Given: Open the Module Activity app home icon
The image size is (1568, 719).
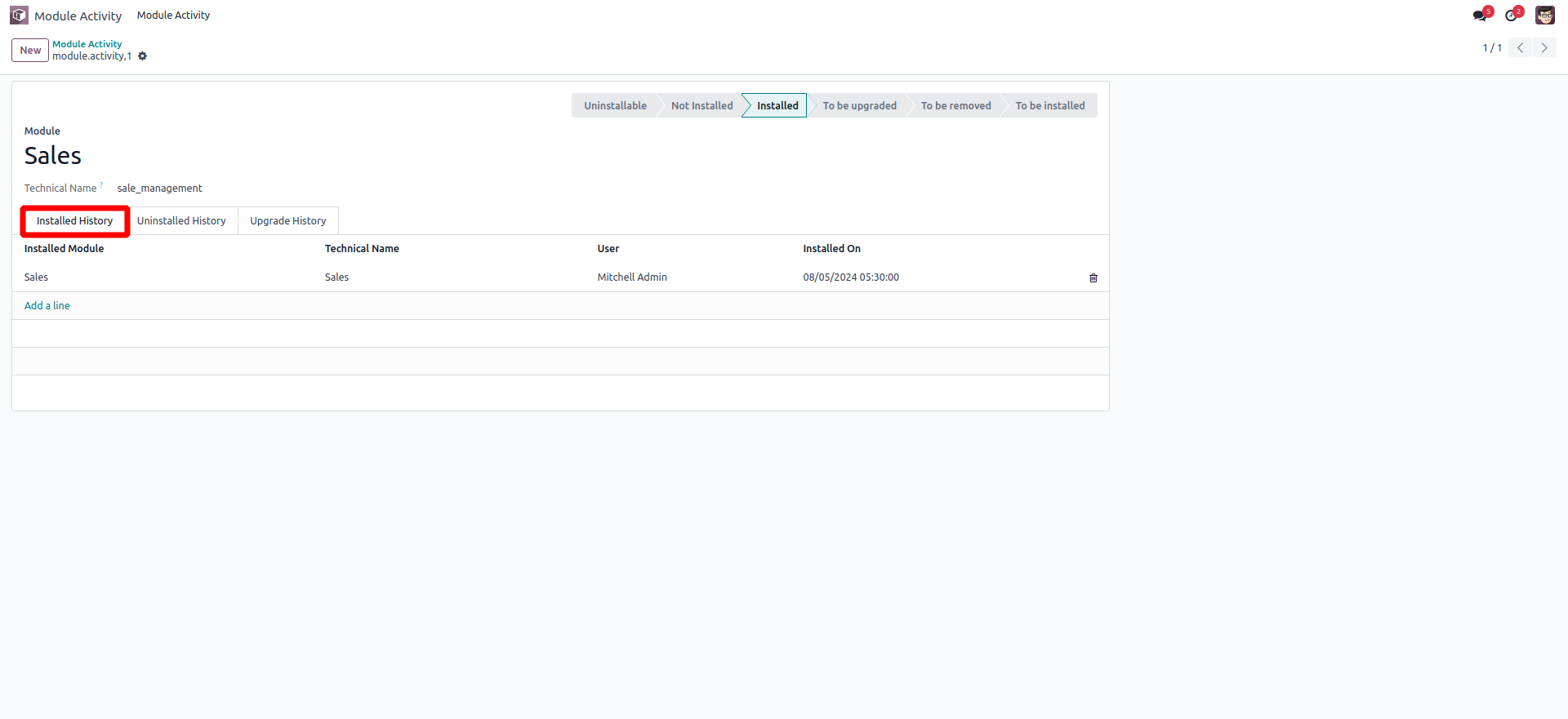Looking at the screenshot, I should point(19,16).
